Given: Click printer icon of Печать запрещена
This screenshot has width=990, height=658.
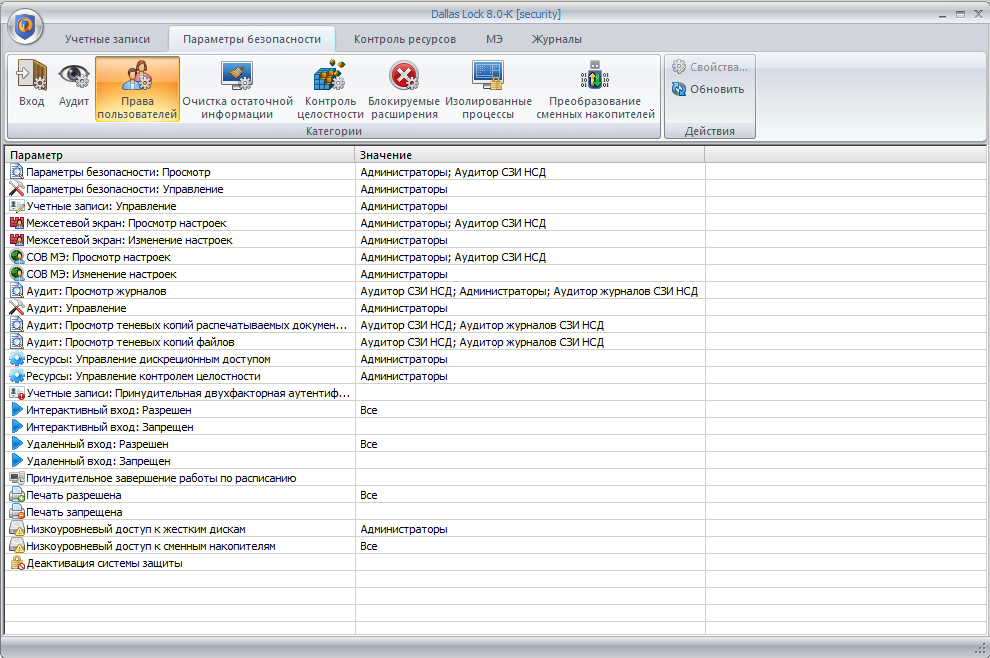Looking at the screenshot, I should (x=17, y=512).
